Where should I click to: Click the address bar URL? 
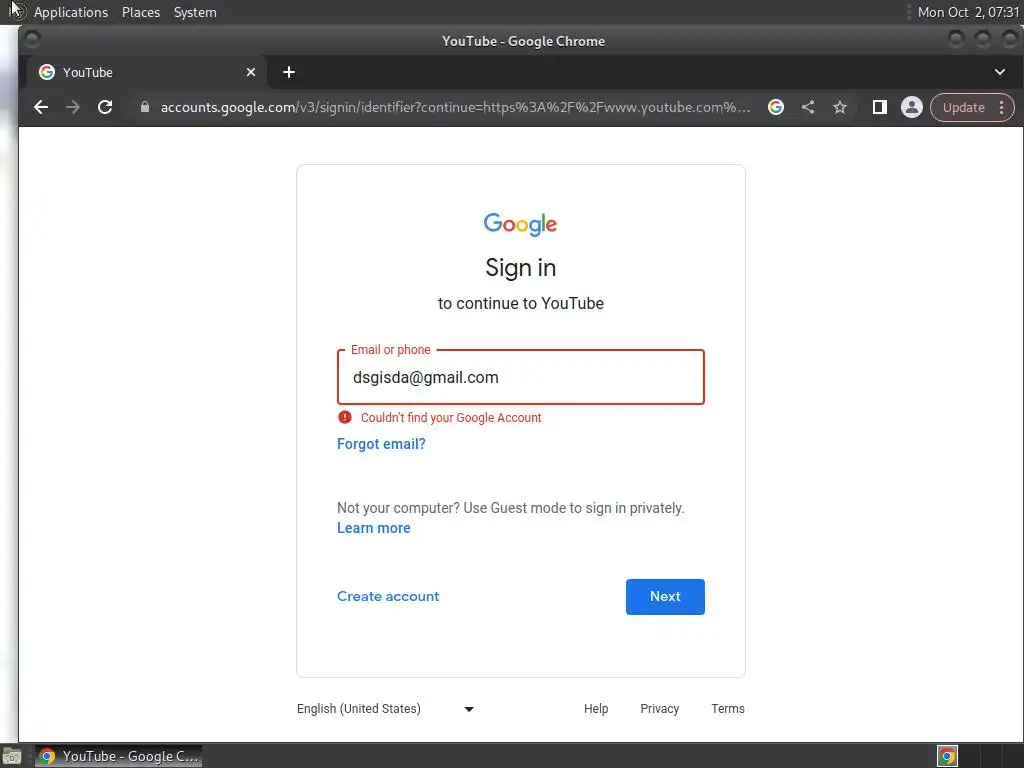pos(455,107)
